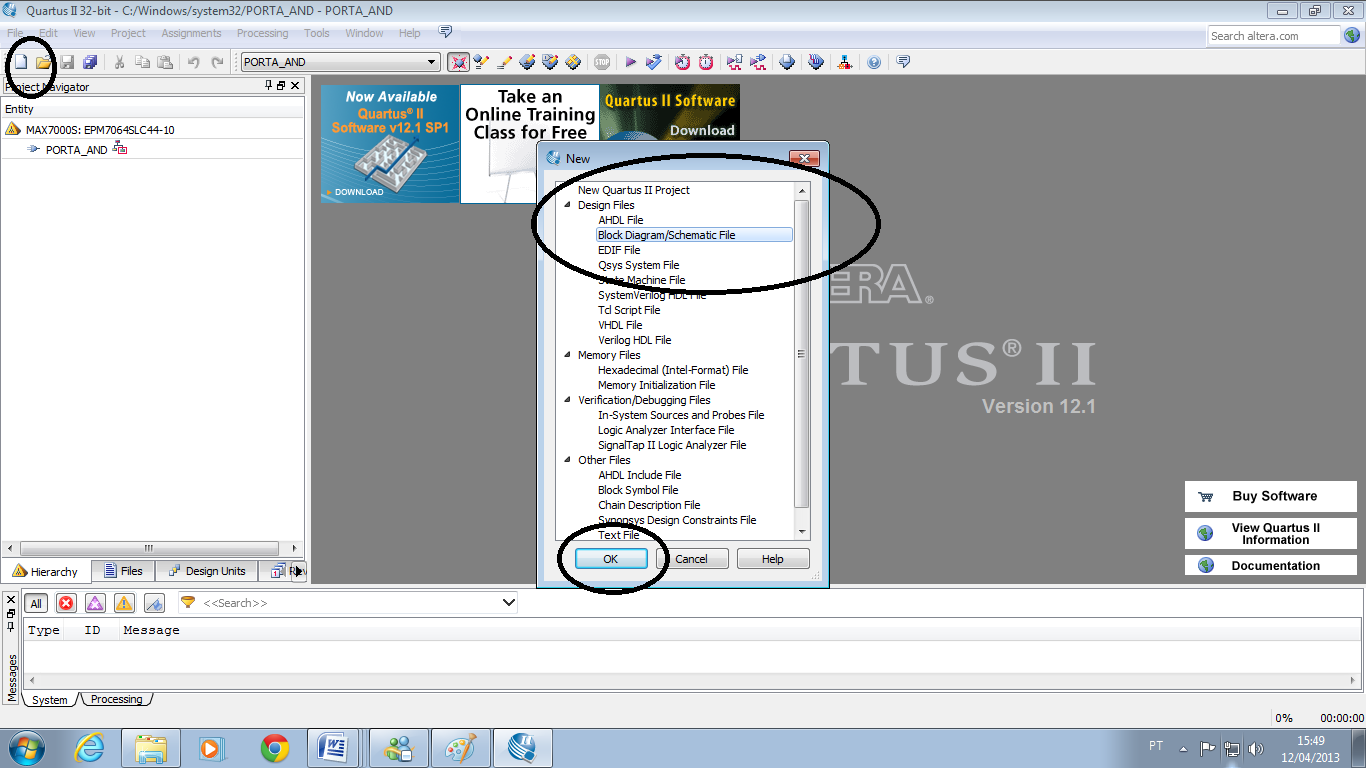
Task: Click the Open folder toolbar icon
Action: pos(43,62)
